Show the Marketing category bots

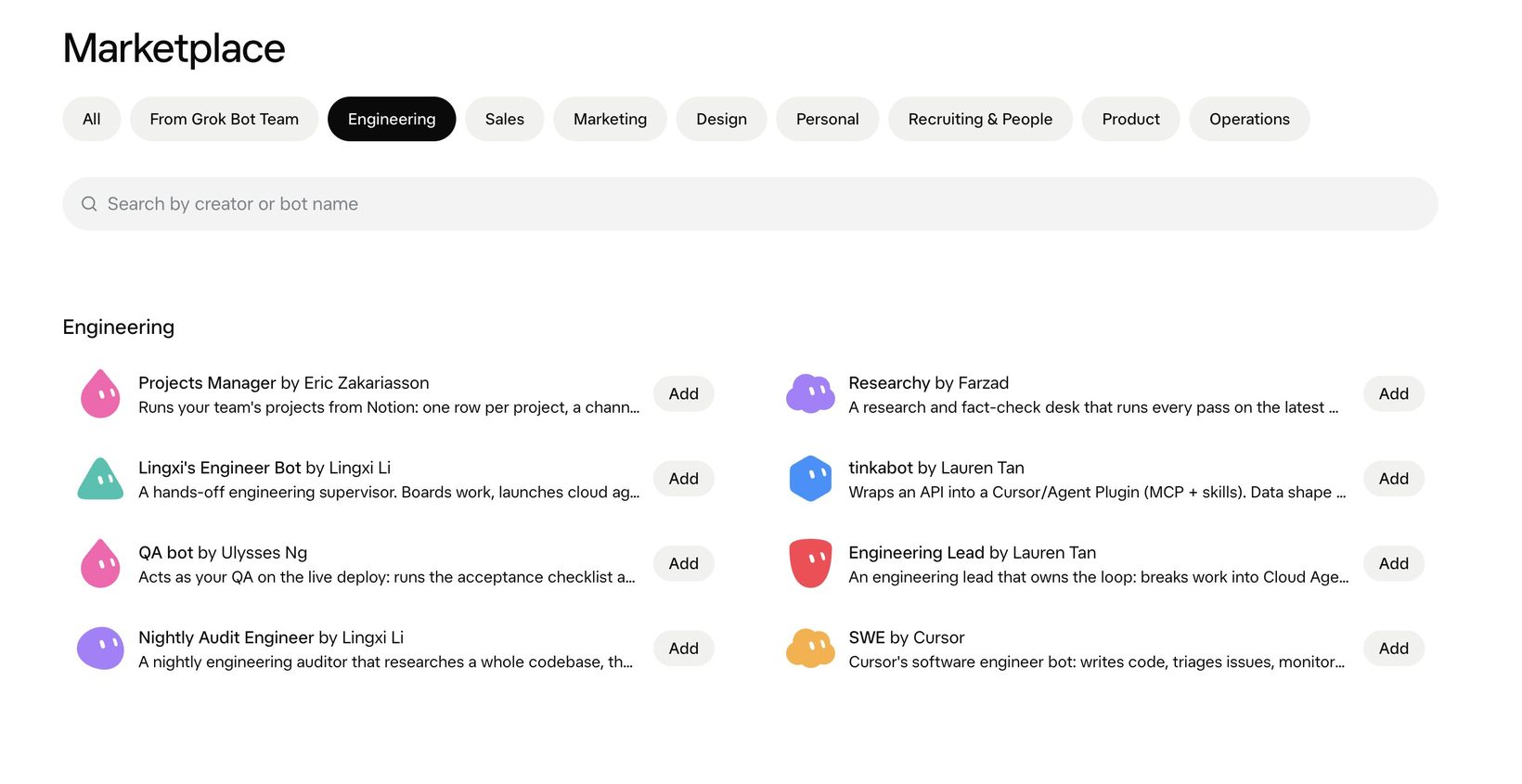(x=611, y=119)
